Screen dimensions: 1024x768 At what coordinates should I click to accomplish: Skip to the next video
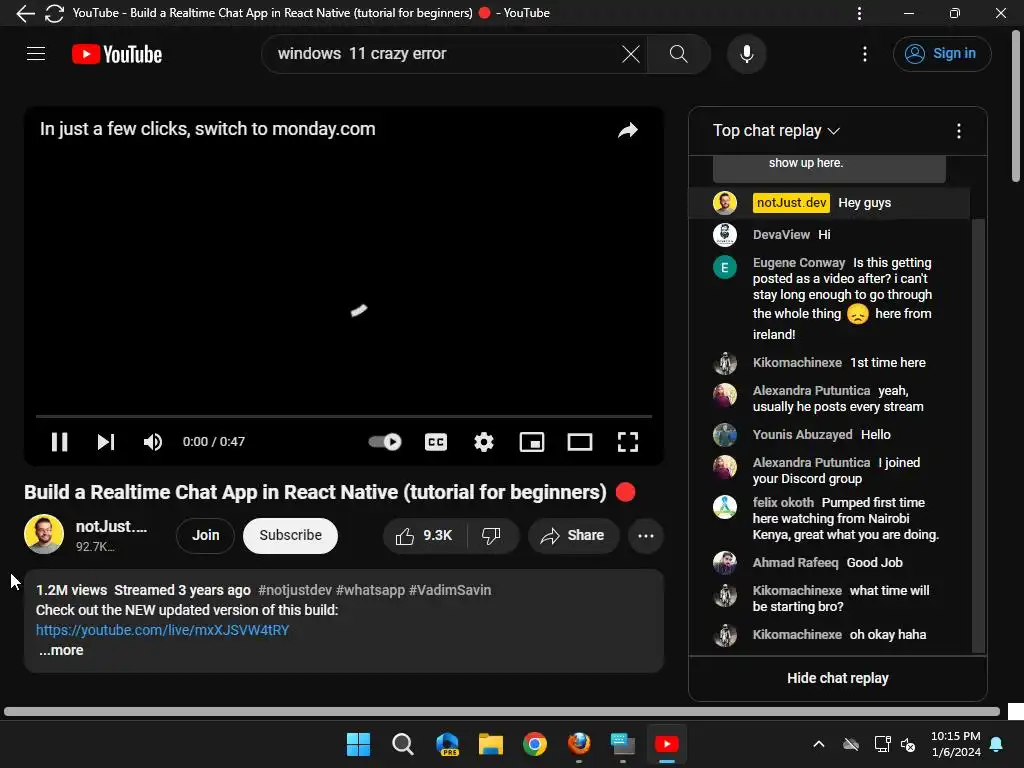point(106,442)
